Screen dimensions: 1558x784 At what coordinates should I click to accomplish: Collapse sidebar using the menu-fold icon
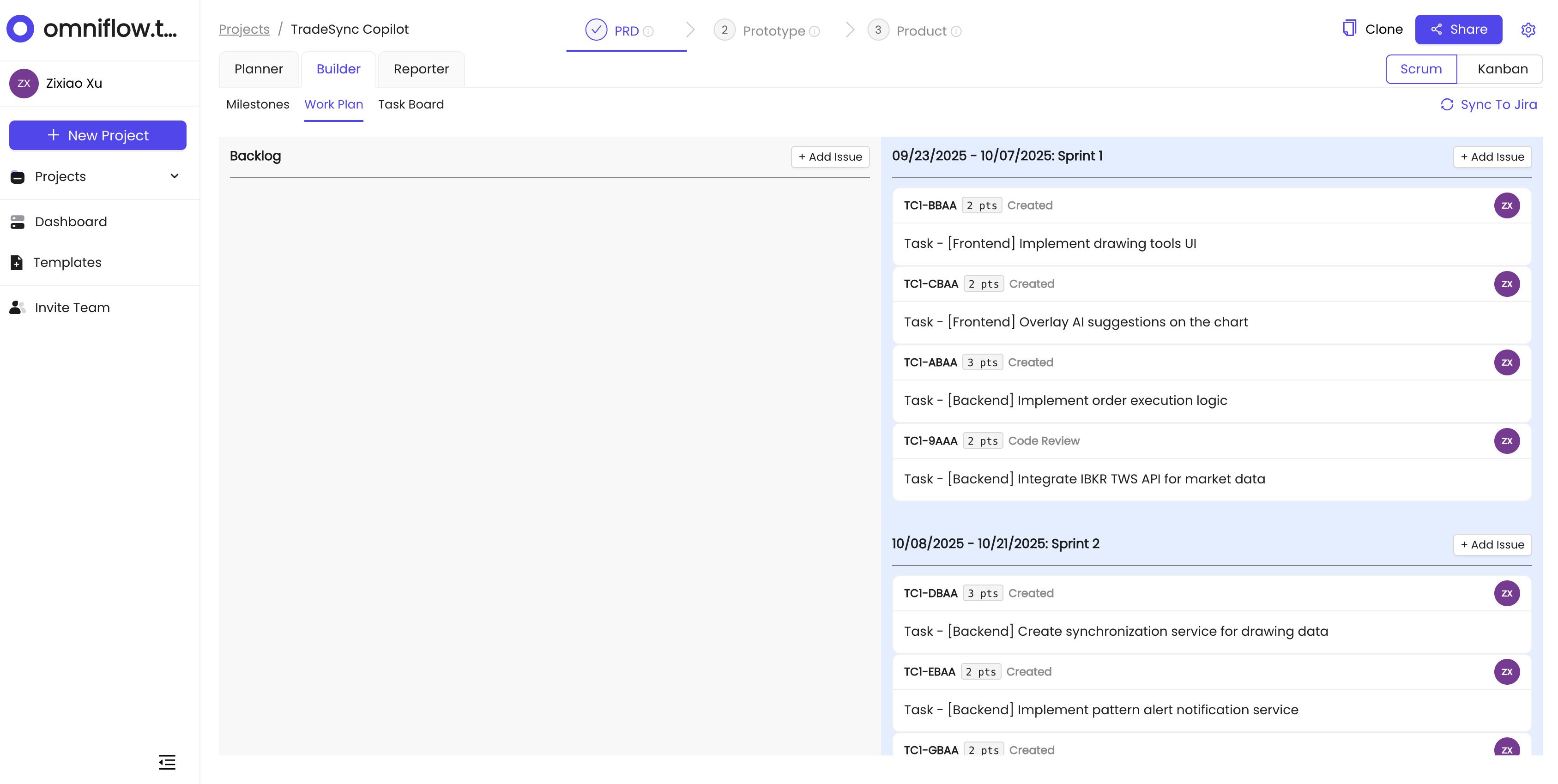pyautogui.click(x=167, y=762)
